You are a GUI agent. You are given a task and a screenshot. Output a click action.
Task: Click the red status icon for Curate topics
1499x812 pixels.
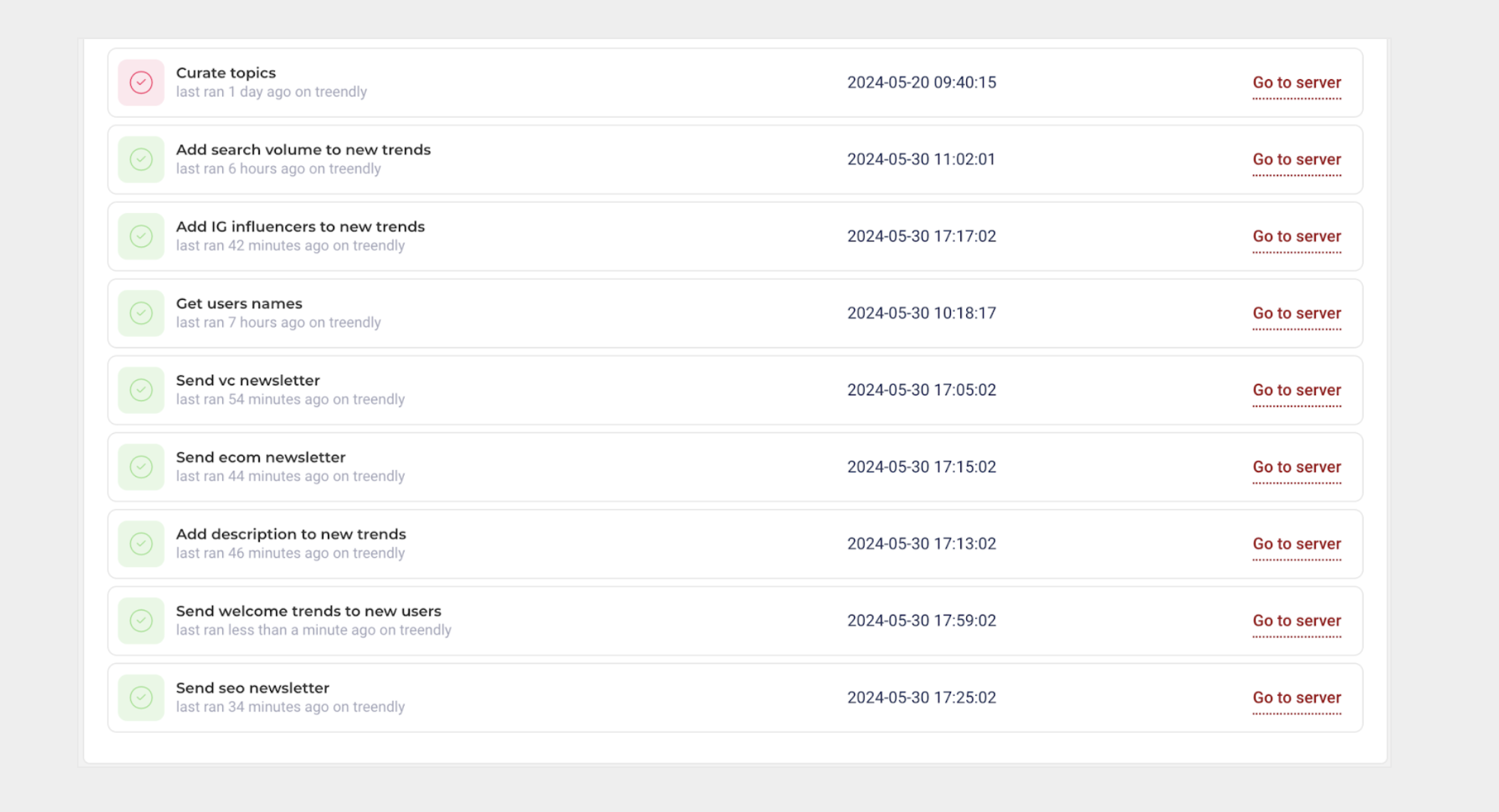(x=141, y=83)
